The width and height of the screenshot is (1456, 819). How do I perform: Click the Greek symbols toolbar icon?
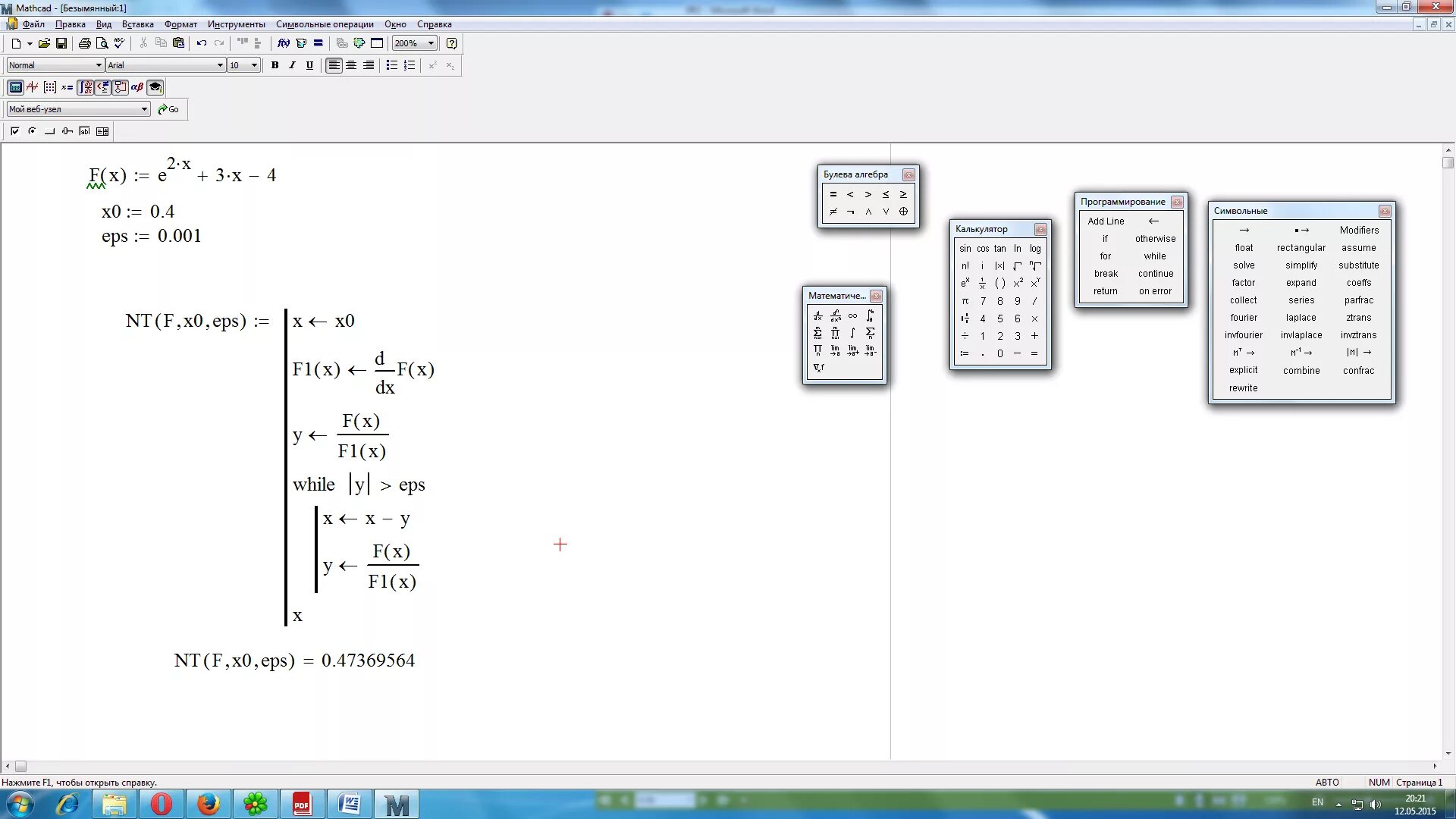137,87
